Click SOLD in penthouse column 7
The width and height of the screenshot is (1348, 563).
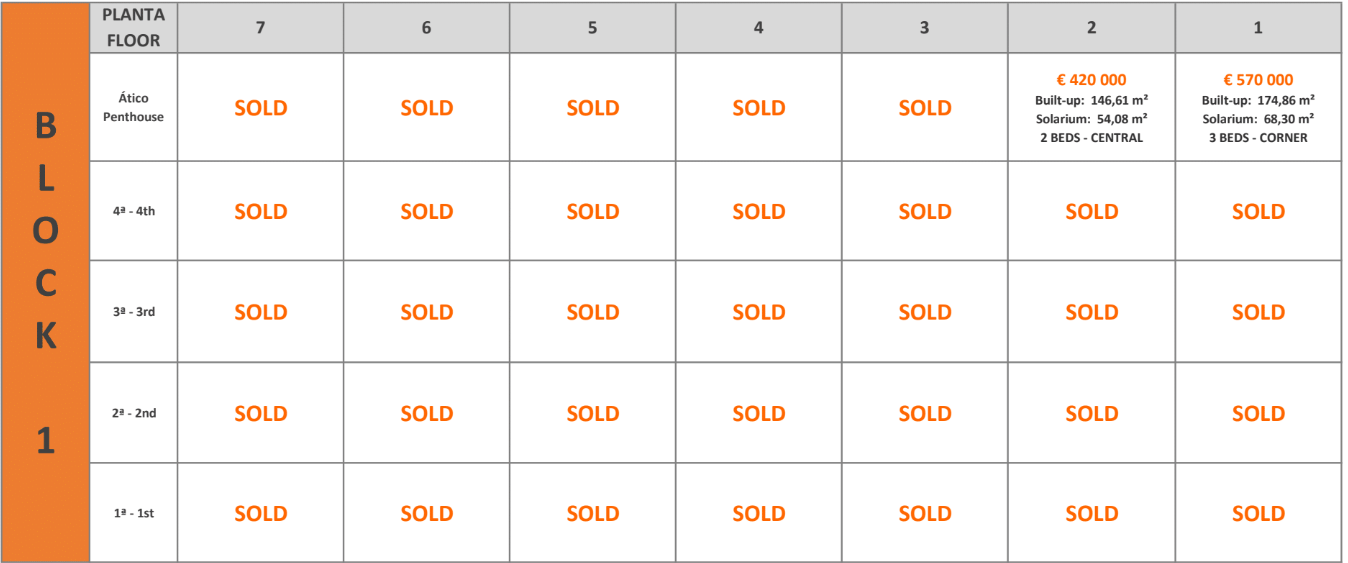tap(260, 108)
